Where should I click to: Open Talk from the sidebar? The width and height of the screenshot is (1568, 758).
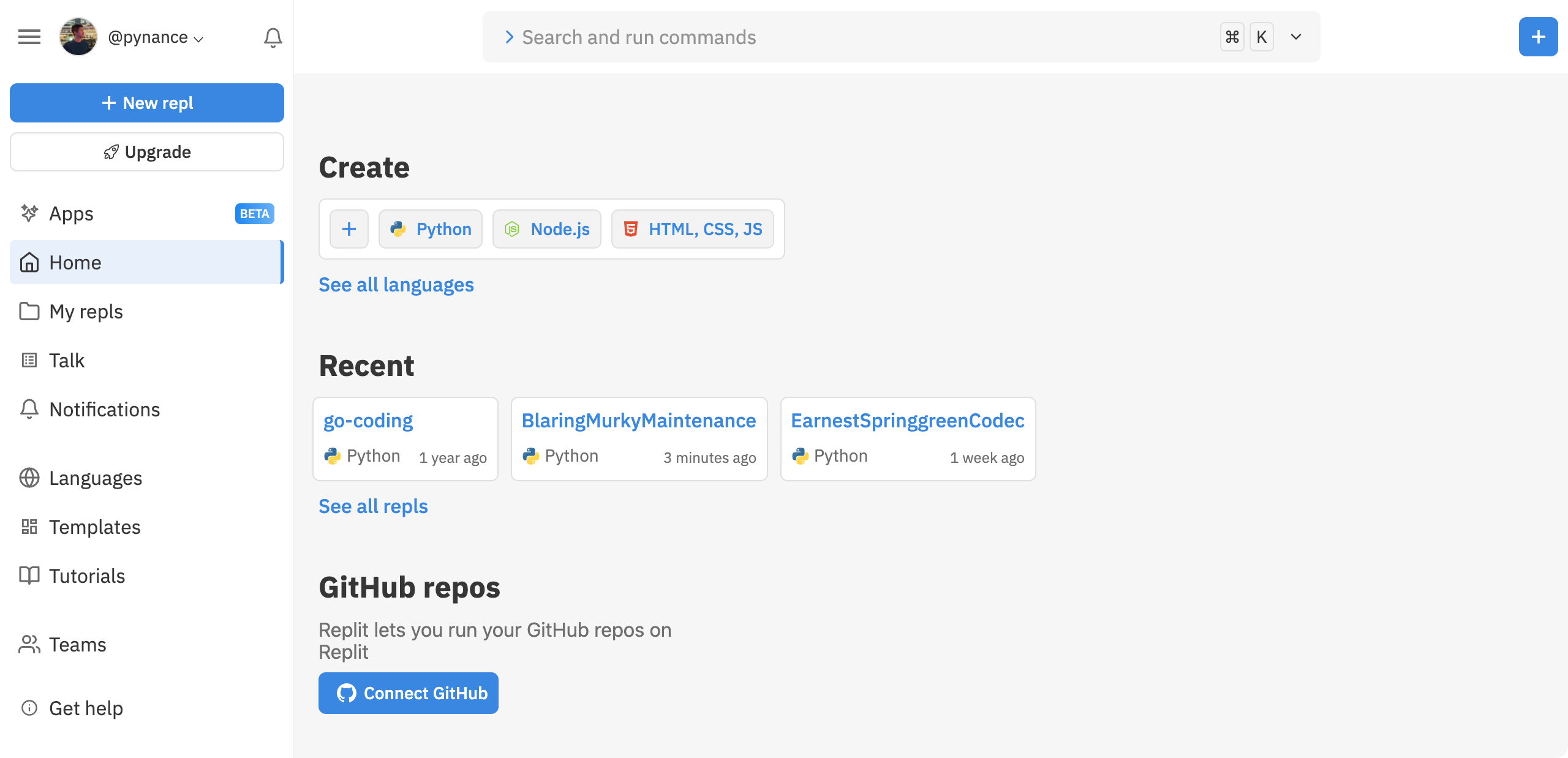pos(66,361)
